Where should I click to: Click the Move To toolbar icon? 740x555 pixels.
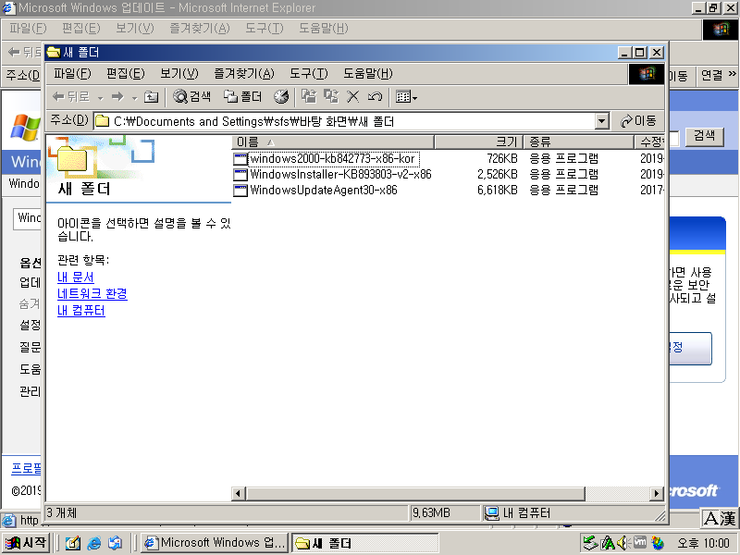tap(309, 97)
